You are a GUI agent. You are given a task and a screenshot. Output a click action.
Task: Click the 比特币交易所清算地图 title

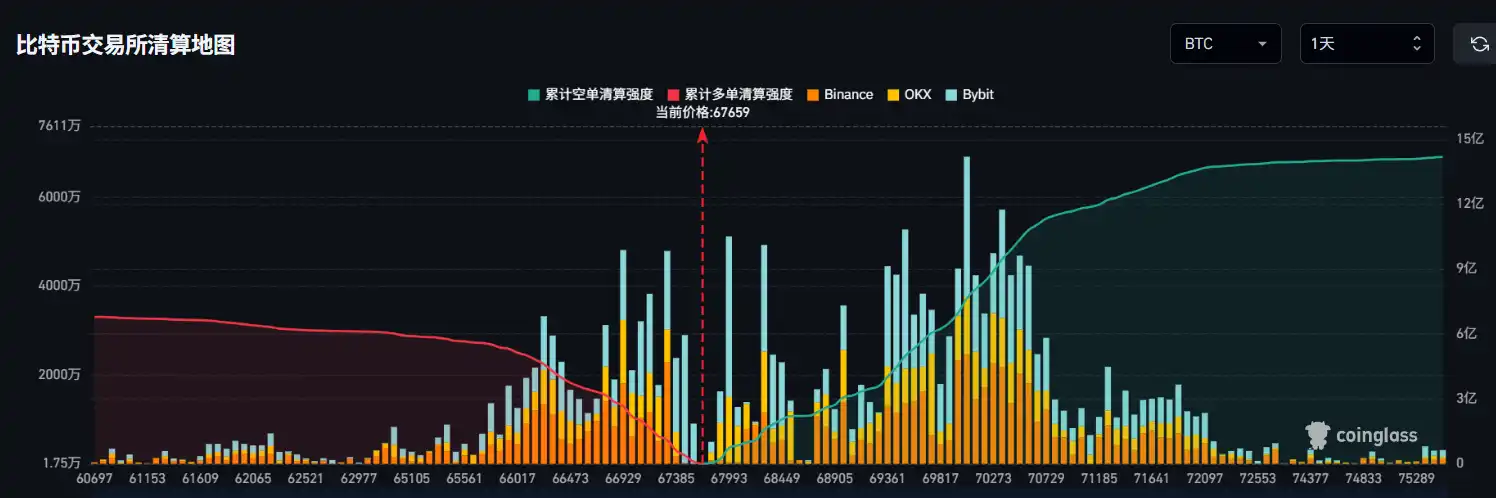pyautogui.click(x=126, y=45)
